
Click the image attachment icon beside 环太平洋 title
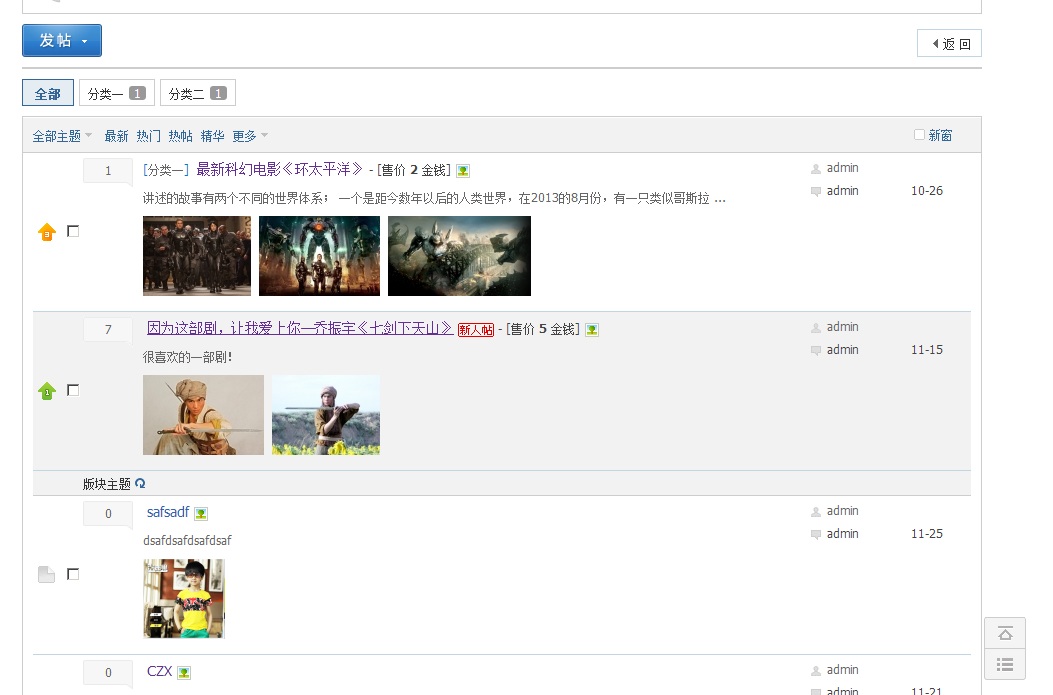462,170
